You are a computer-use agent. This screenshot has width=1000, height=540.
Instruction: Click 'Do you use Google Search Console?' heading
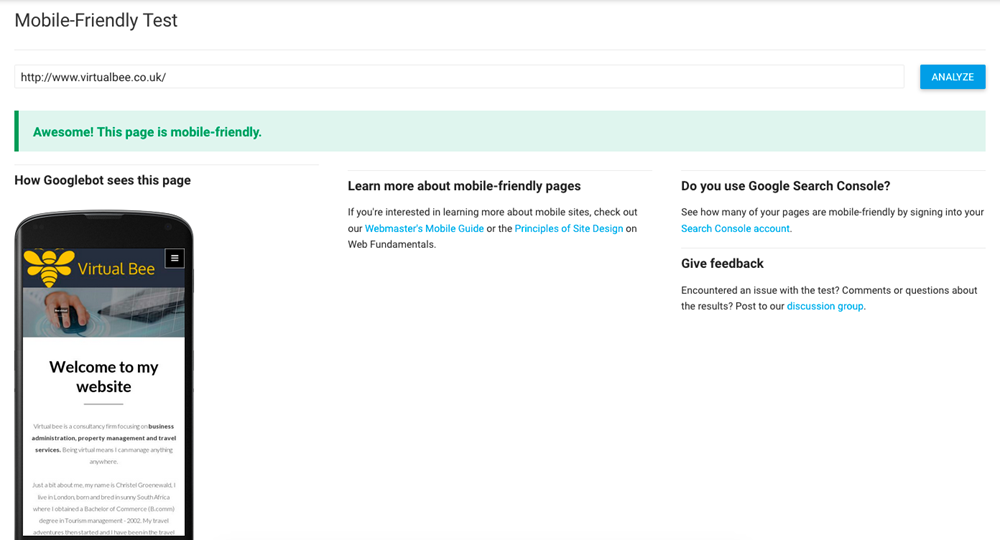point(786,186)
